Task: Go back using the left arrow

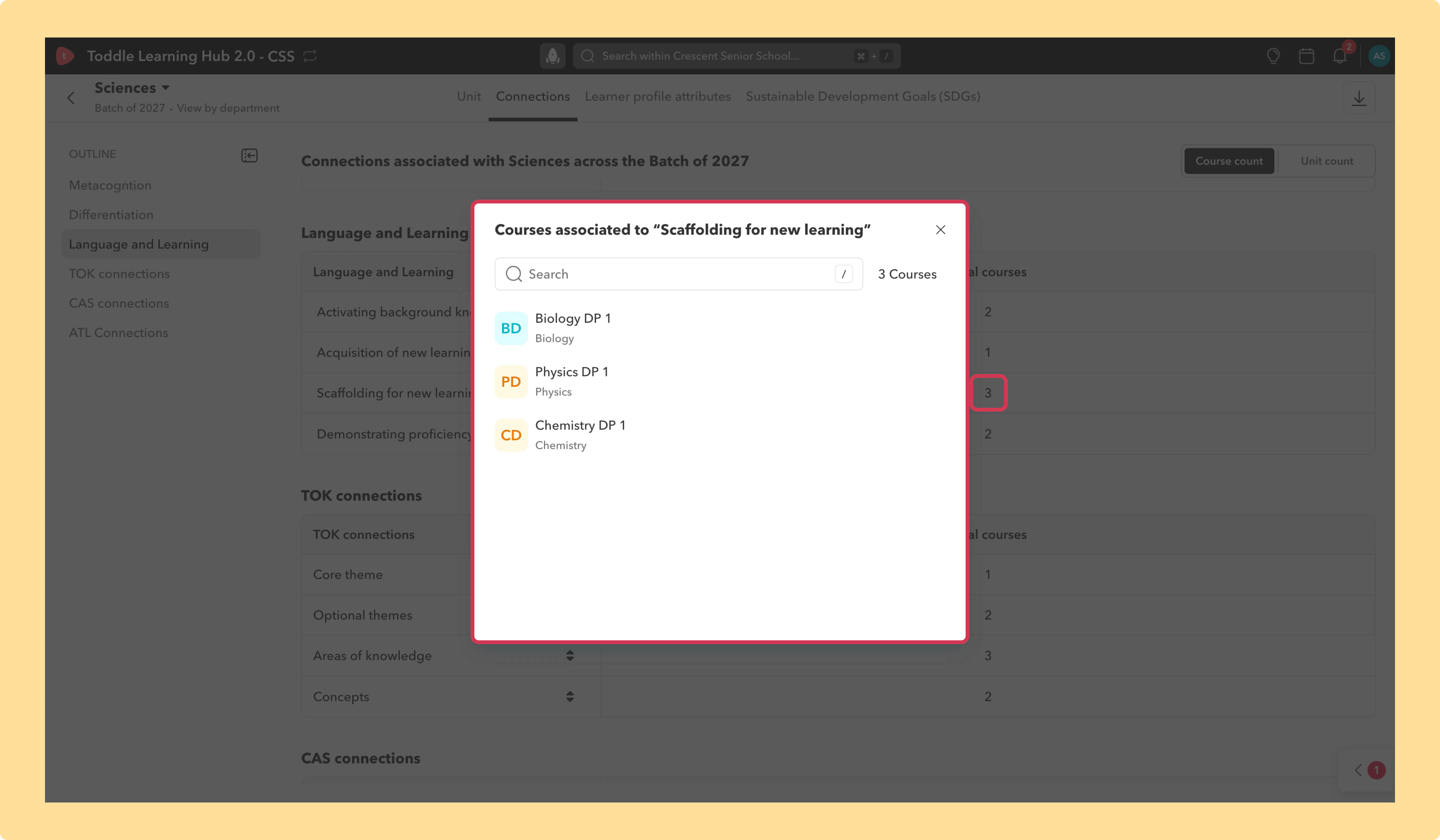Action: [71, 98]
